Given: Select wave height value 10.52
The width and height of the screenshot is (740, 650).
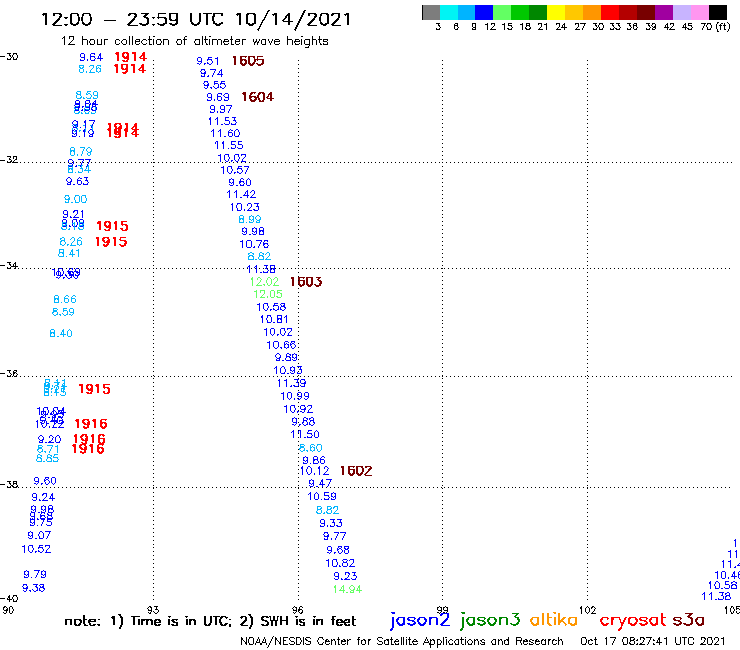Looking at the screenshot, I should (36, 549).
